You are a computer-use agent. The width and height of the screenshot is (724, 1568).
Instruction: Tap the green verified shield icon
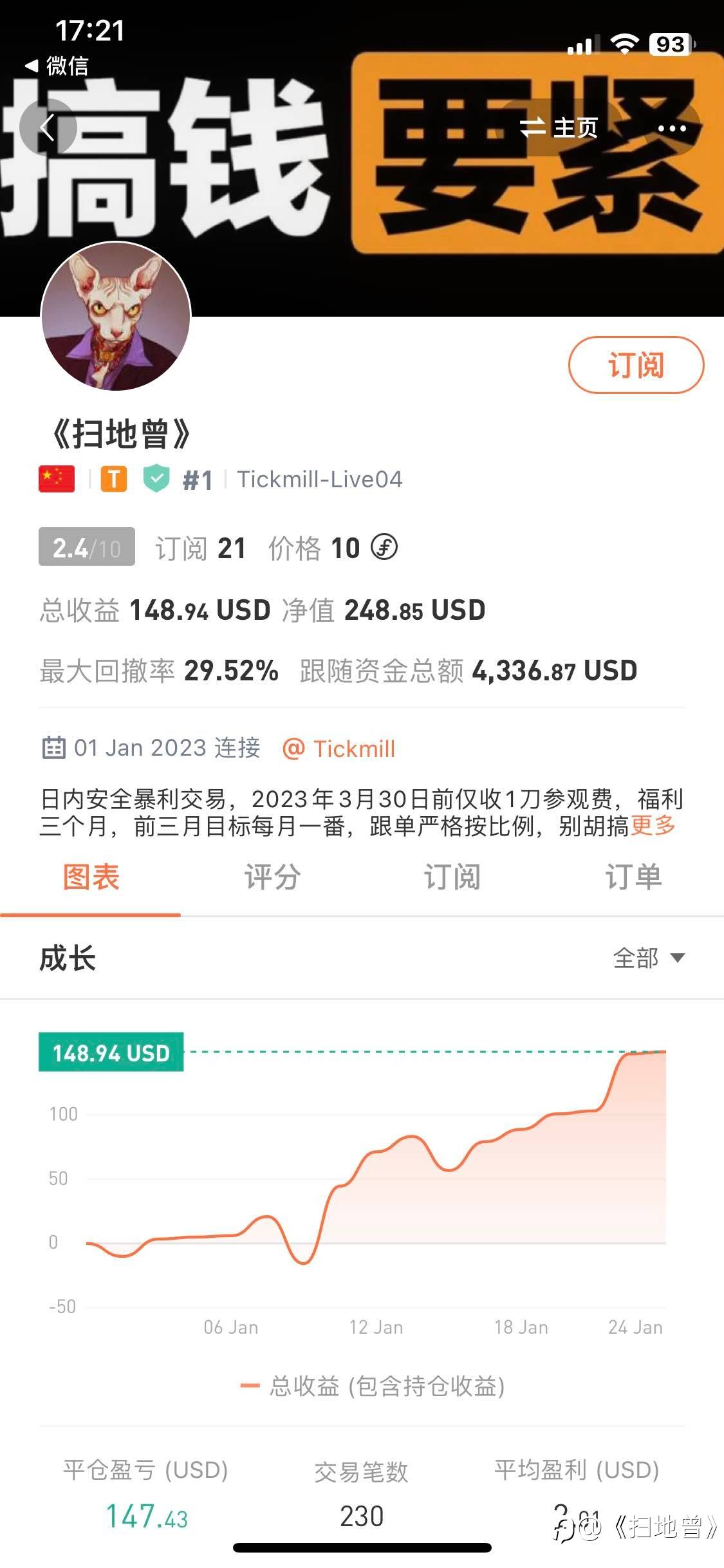(x=156, y=480)
